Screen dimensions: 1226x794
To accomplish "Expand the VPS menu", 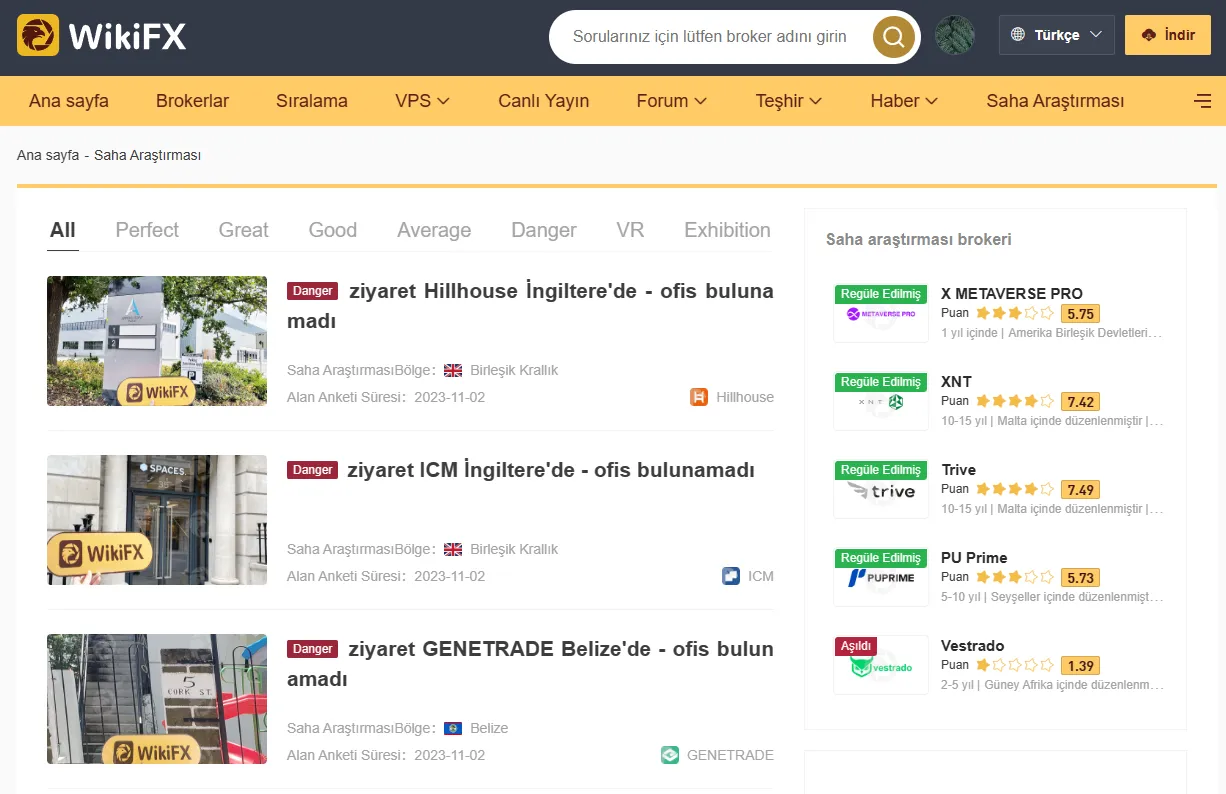I will [x=422, y=101].
